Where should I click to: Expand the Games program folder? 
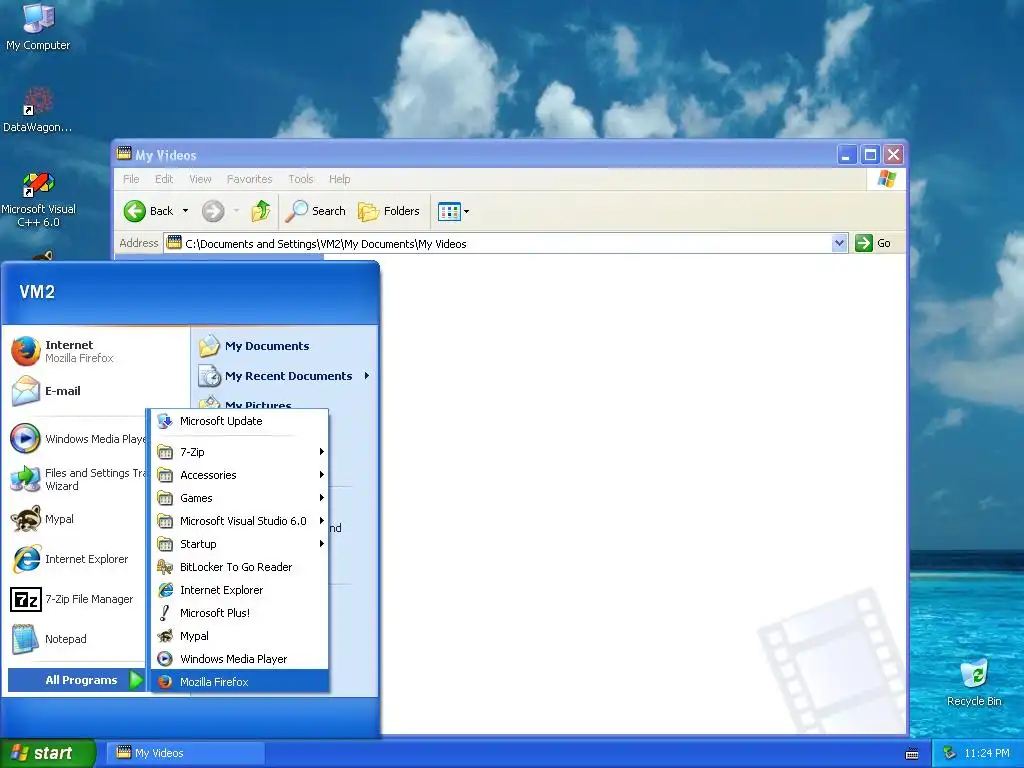pos(240,498)
